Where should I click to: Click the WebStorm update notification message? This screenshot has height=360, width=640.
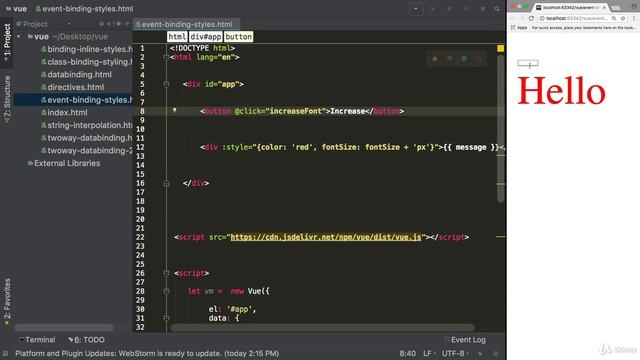tap(147, 353)
